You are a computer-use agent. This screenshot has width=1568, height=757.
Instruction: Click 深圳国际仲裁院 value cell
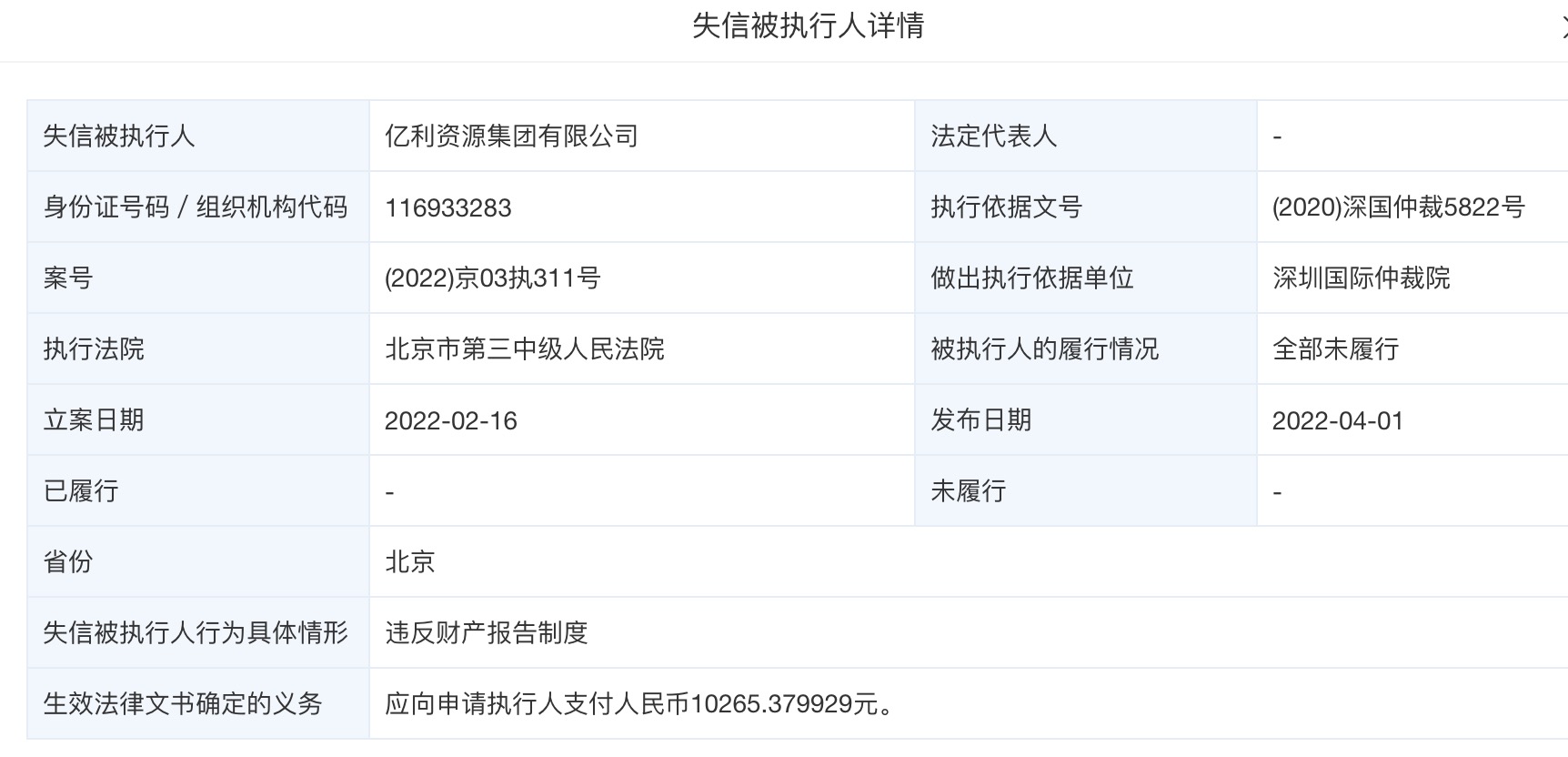click(1362, 278)
